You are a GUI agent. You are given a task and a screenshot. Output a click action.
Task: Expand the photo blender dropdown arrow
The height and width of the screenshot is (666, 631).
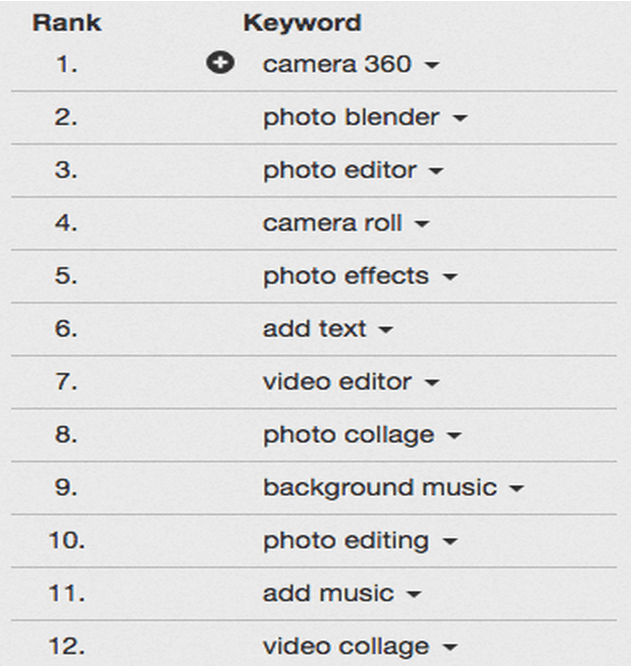pyautogui.click(x=460, y=120)
